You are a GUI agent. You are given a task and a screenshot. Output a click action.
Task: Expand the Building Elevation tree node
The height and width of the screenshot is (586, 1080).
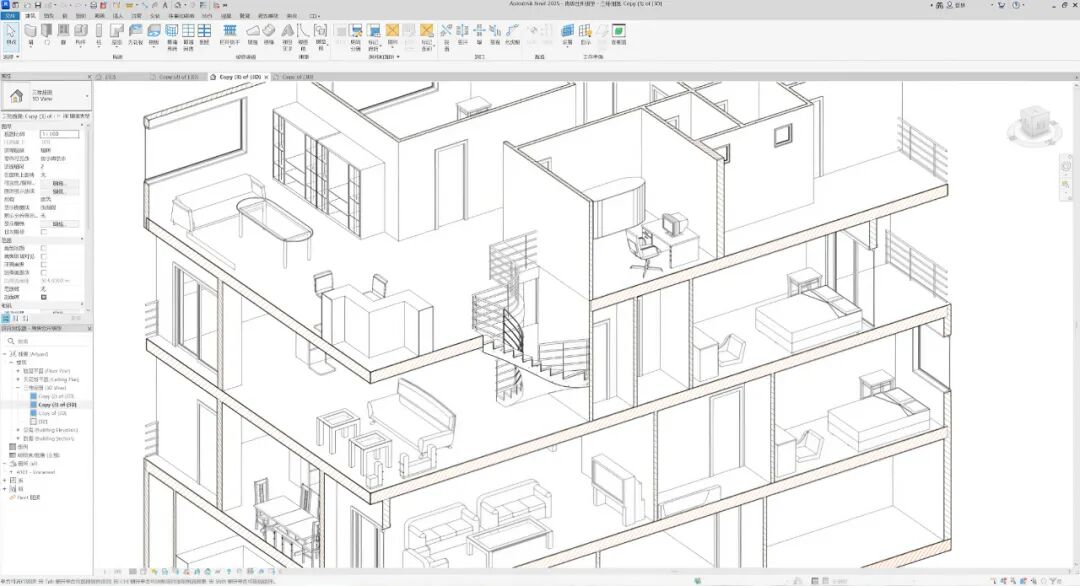(x=19, y=430)
